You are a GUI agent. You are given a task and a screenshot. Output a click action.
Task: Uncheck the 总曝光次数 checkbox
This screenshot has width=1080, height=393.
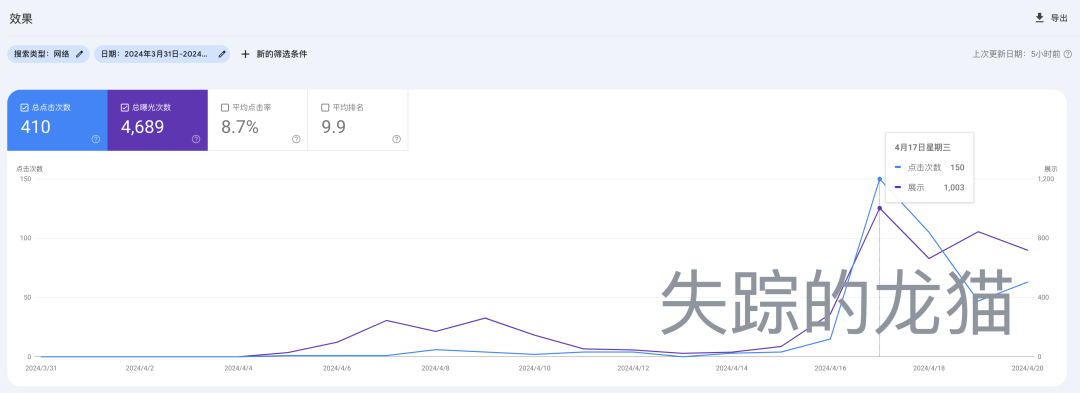tap(125, 107)
